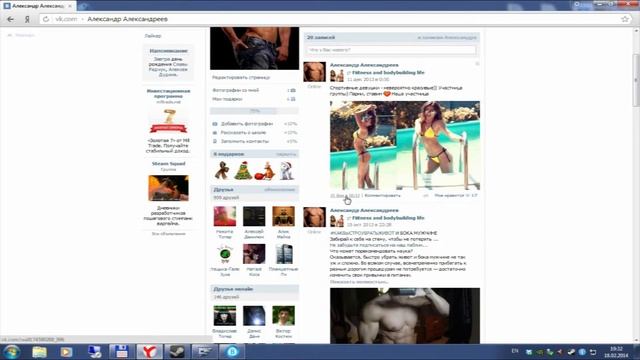Open the yellow bikini photo on the right
The height and width of the screenshot is (360, 640).
coord(438,145)
